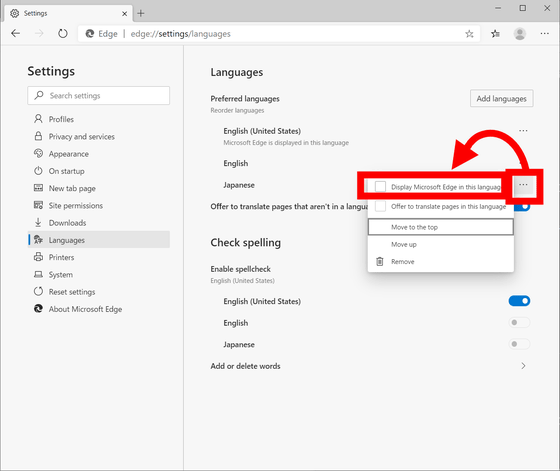Open Printers settings
Image resolution: width=560 pixels, height=471 pixels.
(99, 257)
